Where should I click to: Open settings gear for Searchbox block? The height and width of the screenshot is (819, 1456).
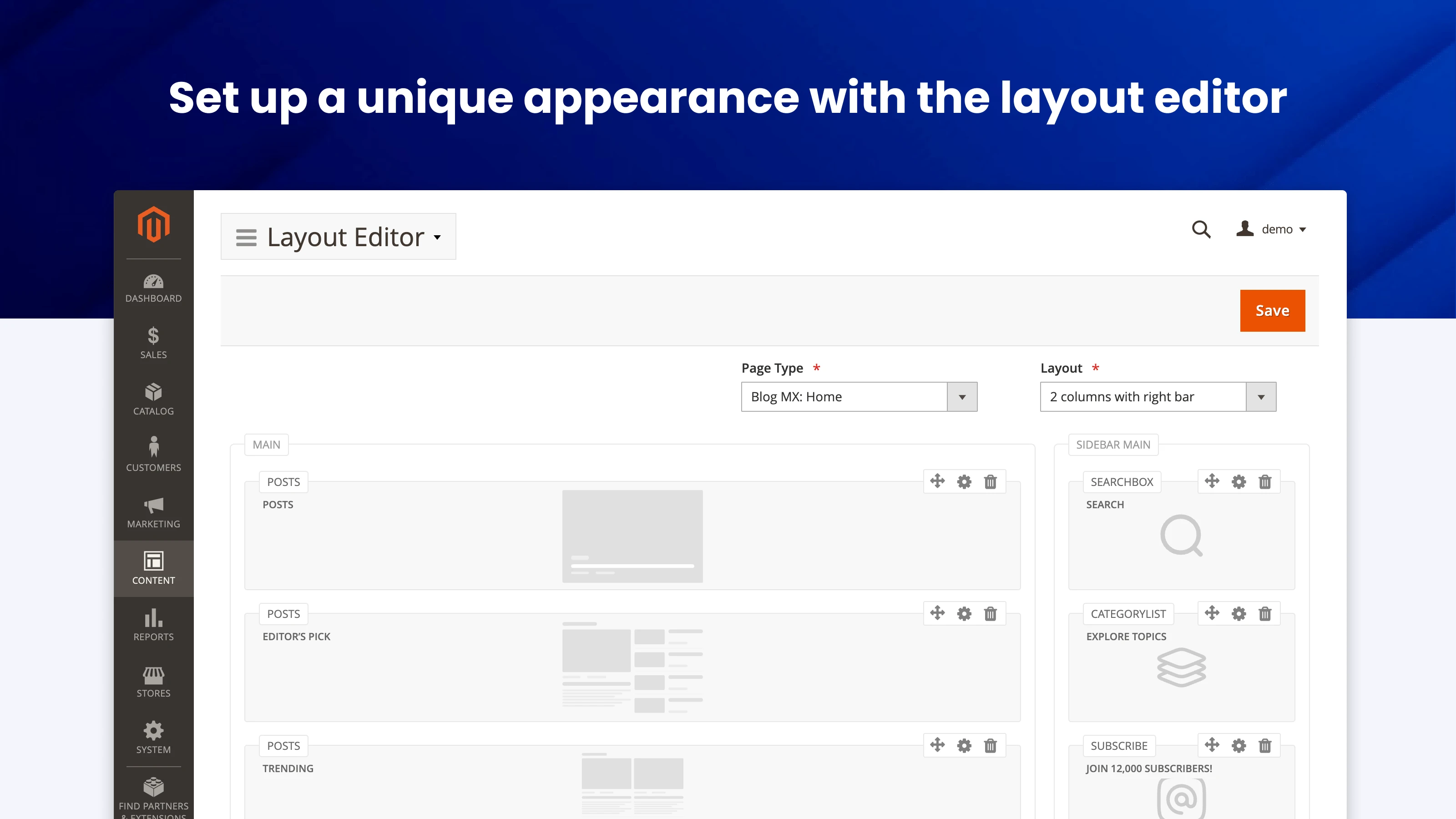(1239, 482)
